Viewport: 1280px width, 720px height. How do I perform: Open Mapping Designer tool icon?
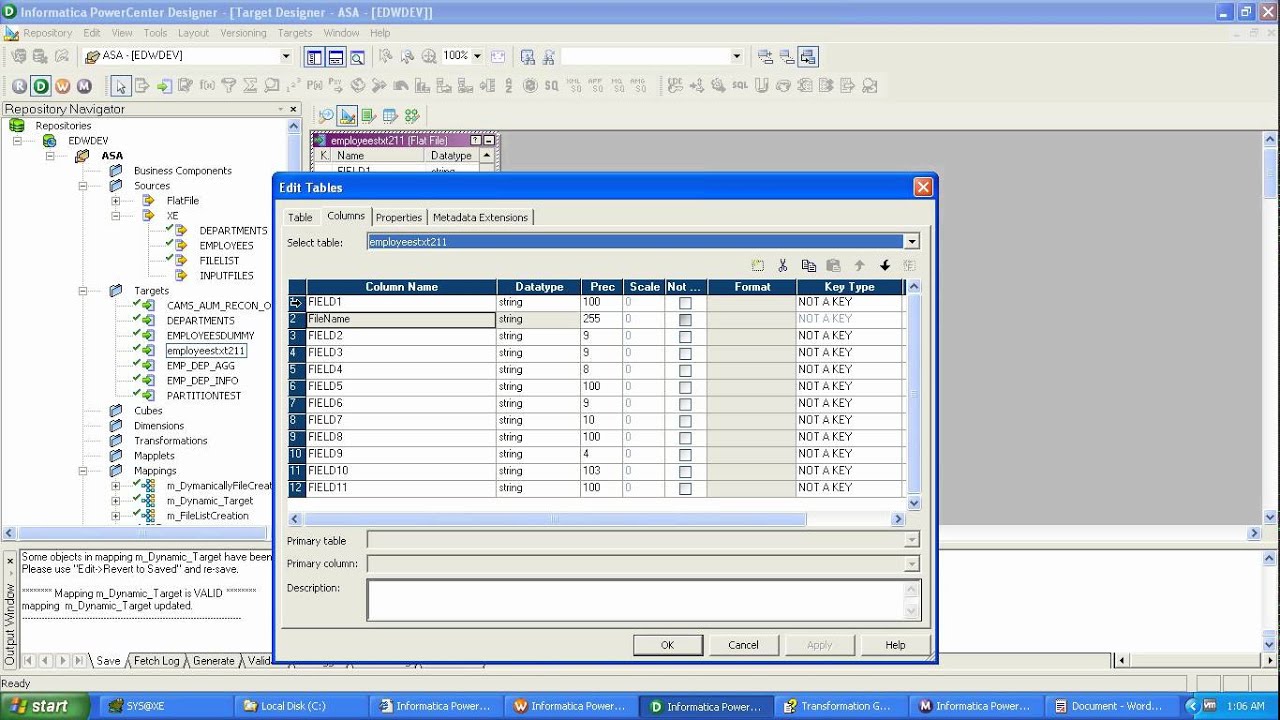pos(412,116)
